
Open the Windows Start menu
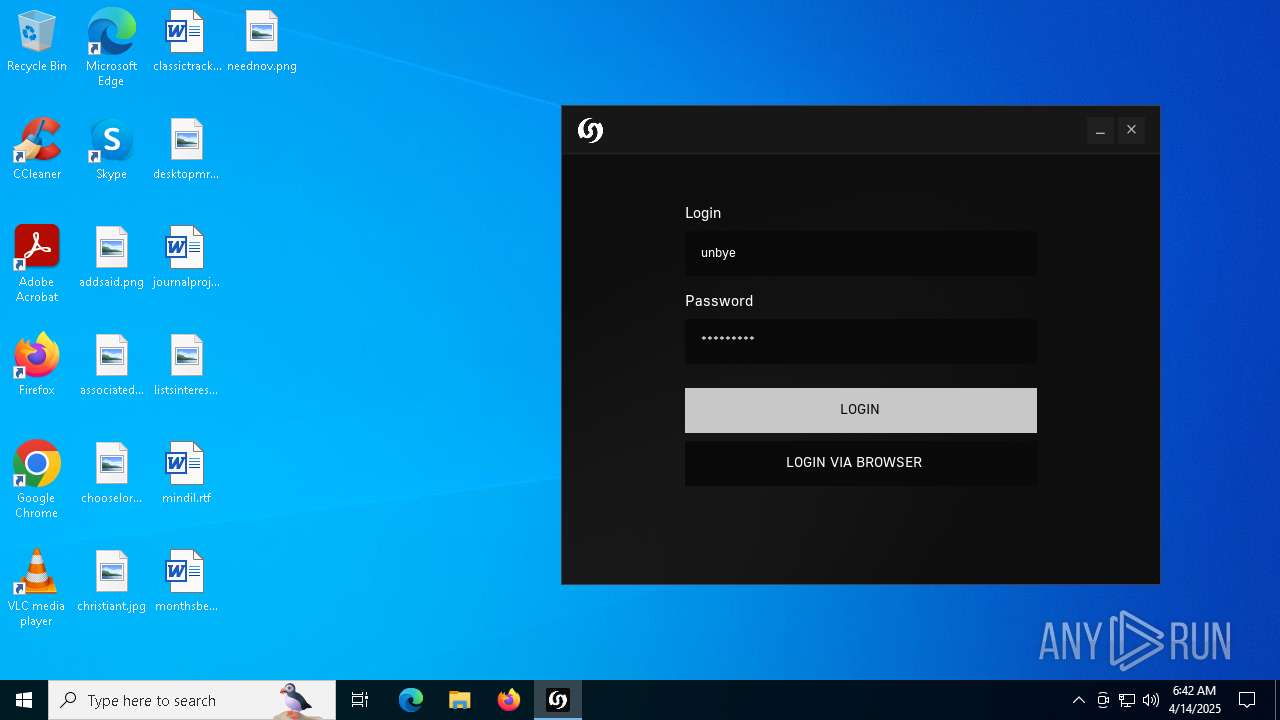(x=24, y=700)
